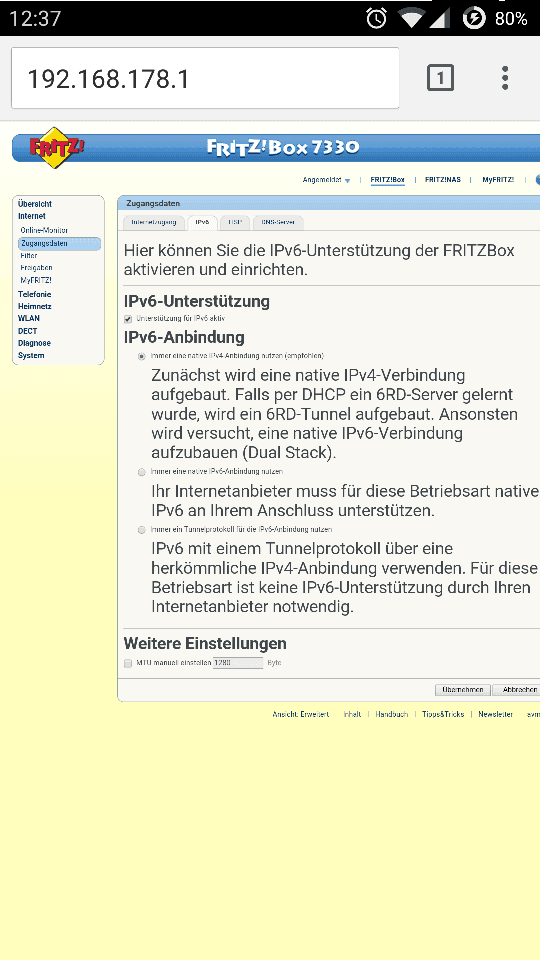
Task: Tap the battery charging icon
Action: 474,18
